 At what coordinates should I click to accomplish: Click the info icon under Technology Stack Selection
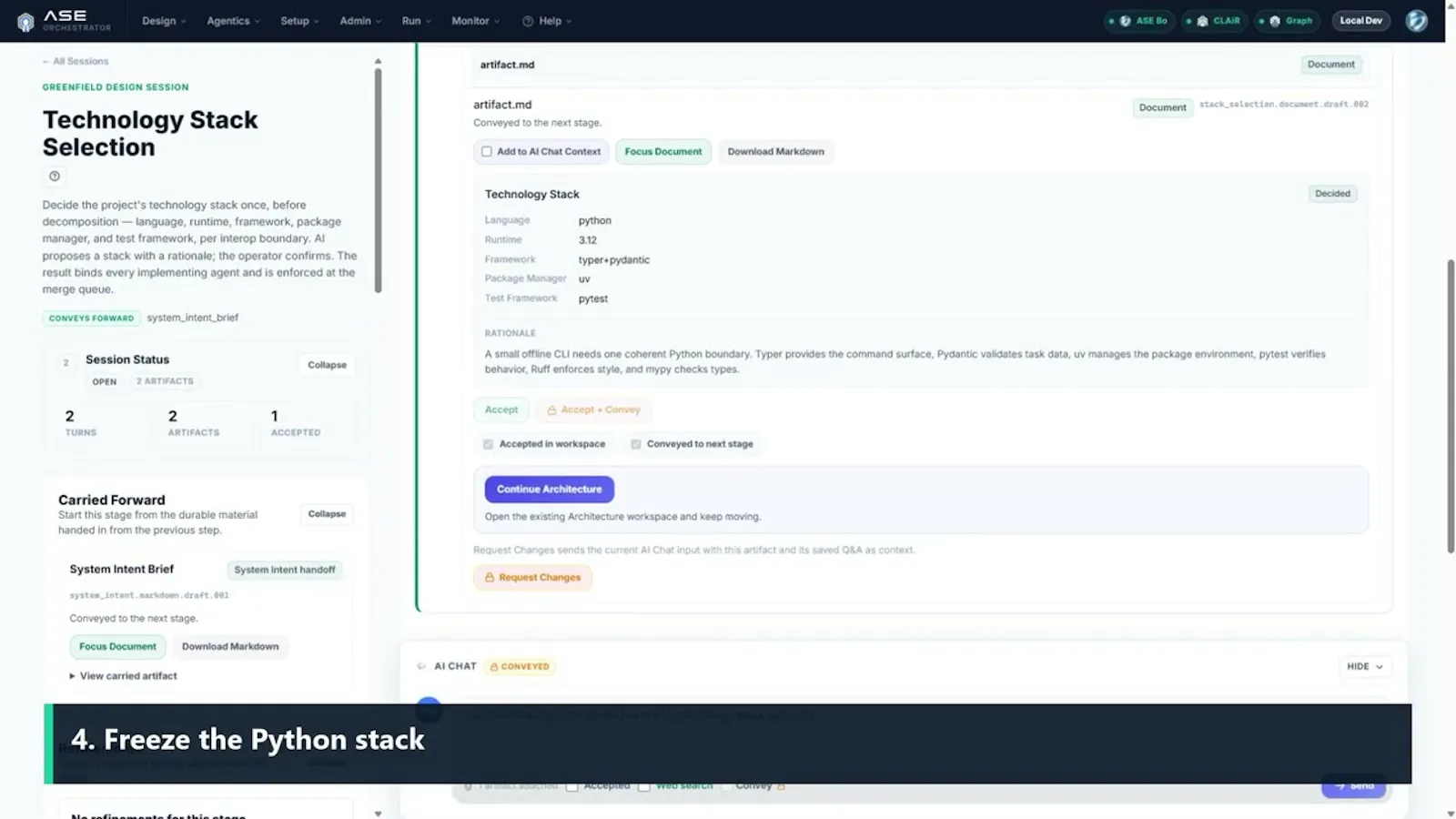(55, 177)
